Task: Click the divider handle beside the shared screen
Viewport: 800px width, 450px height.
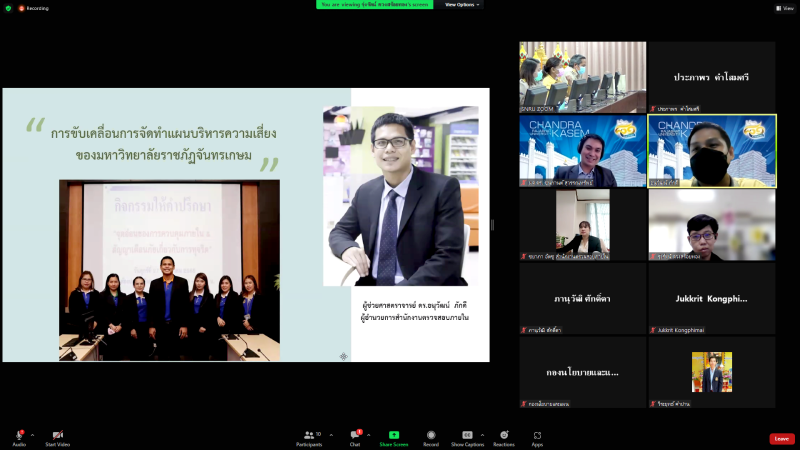Action: click(492, 225)
